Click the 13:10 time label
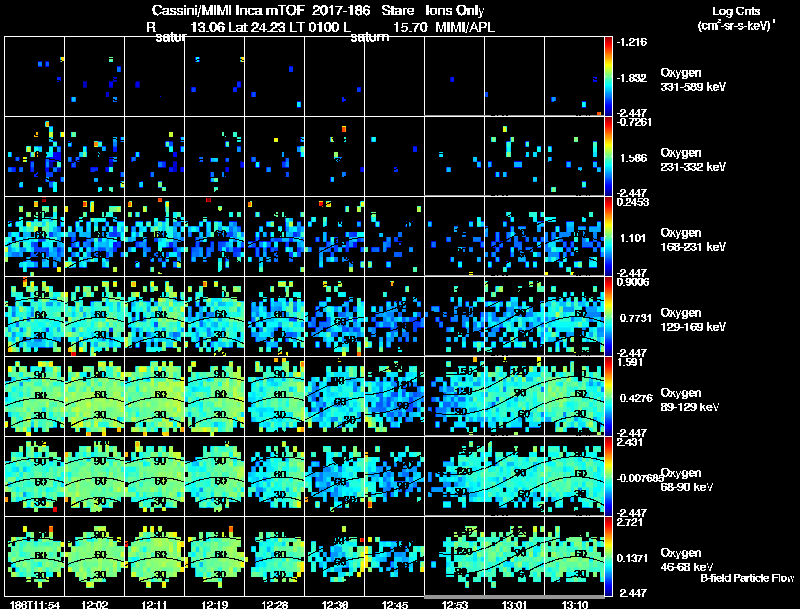 (x=575, y=605)
